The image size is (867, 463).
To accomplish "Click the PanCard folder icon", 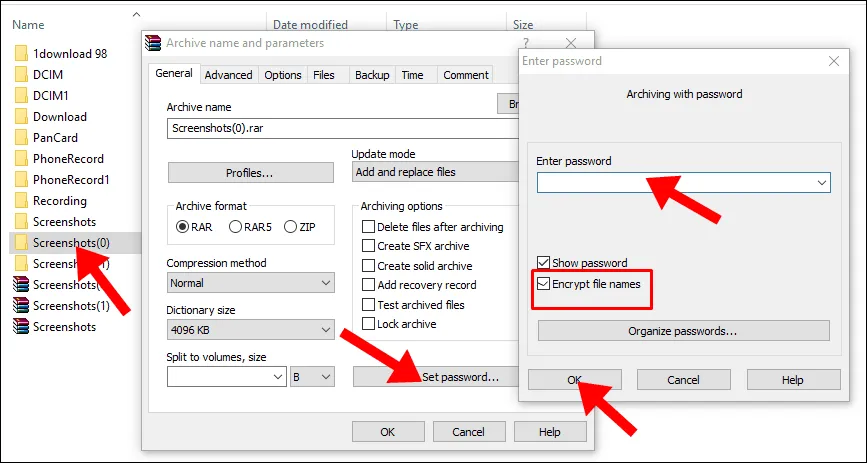I will (21, 138).
